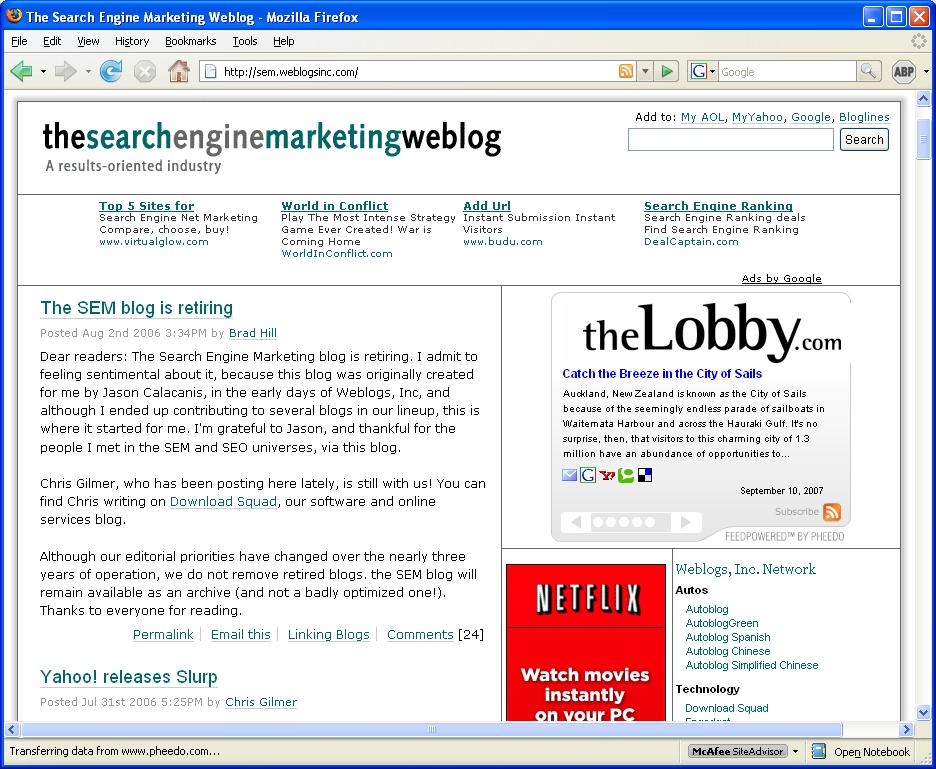Go to previous story in theLobby widget

tap(576, 522)
